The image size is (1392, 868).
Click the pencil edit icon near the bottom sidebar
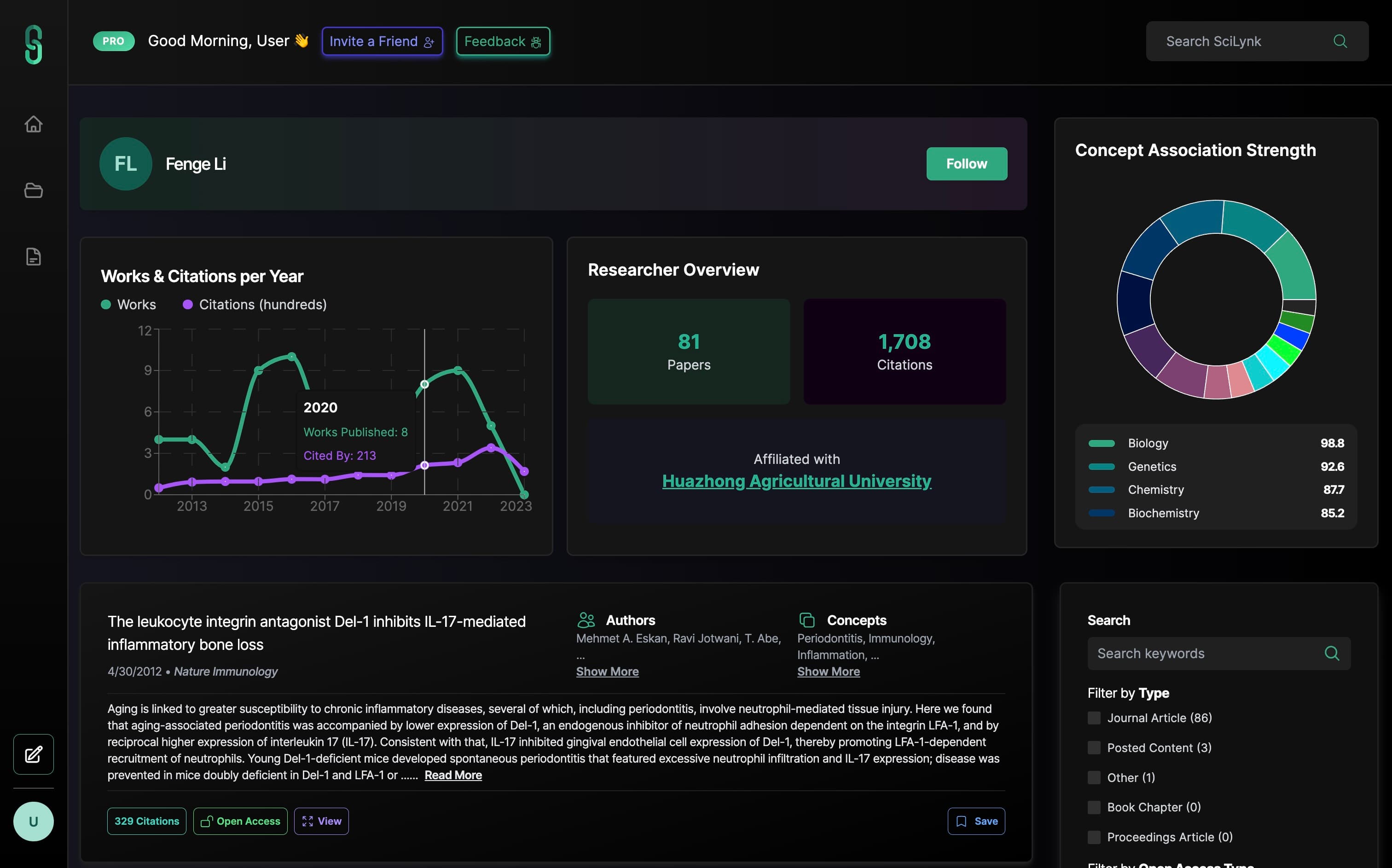coord(33,754)
